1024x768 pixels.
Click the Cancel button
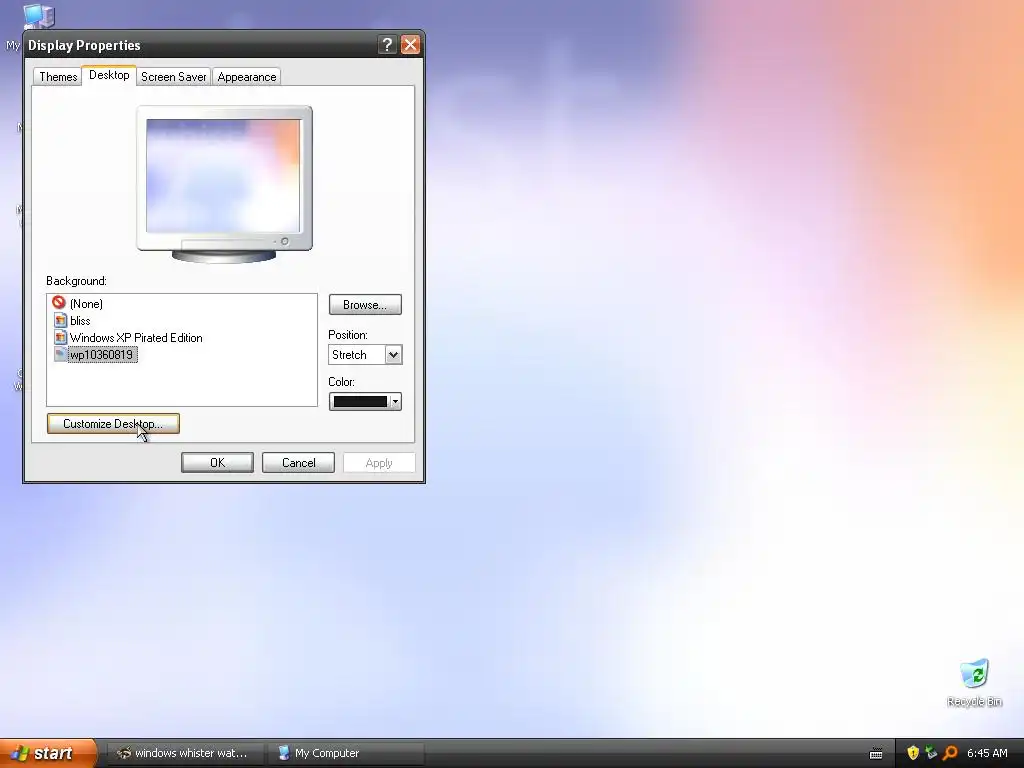click(298, 462)
